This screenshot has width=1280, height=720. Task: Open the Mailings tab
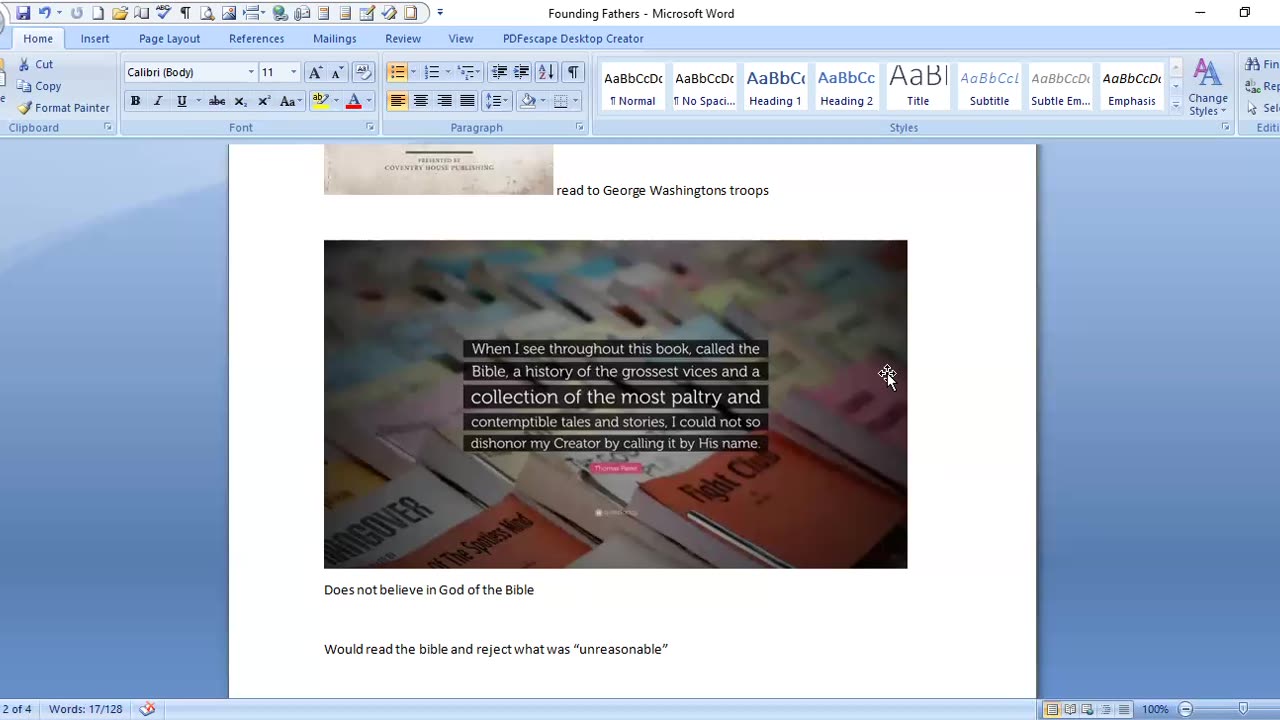coord(334,38)
